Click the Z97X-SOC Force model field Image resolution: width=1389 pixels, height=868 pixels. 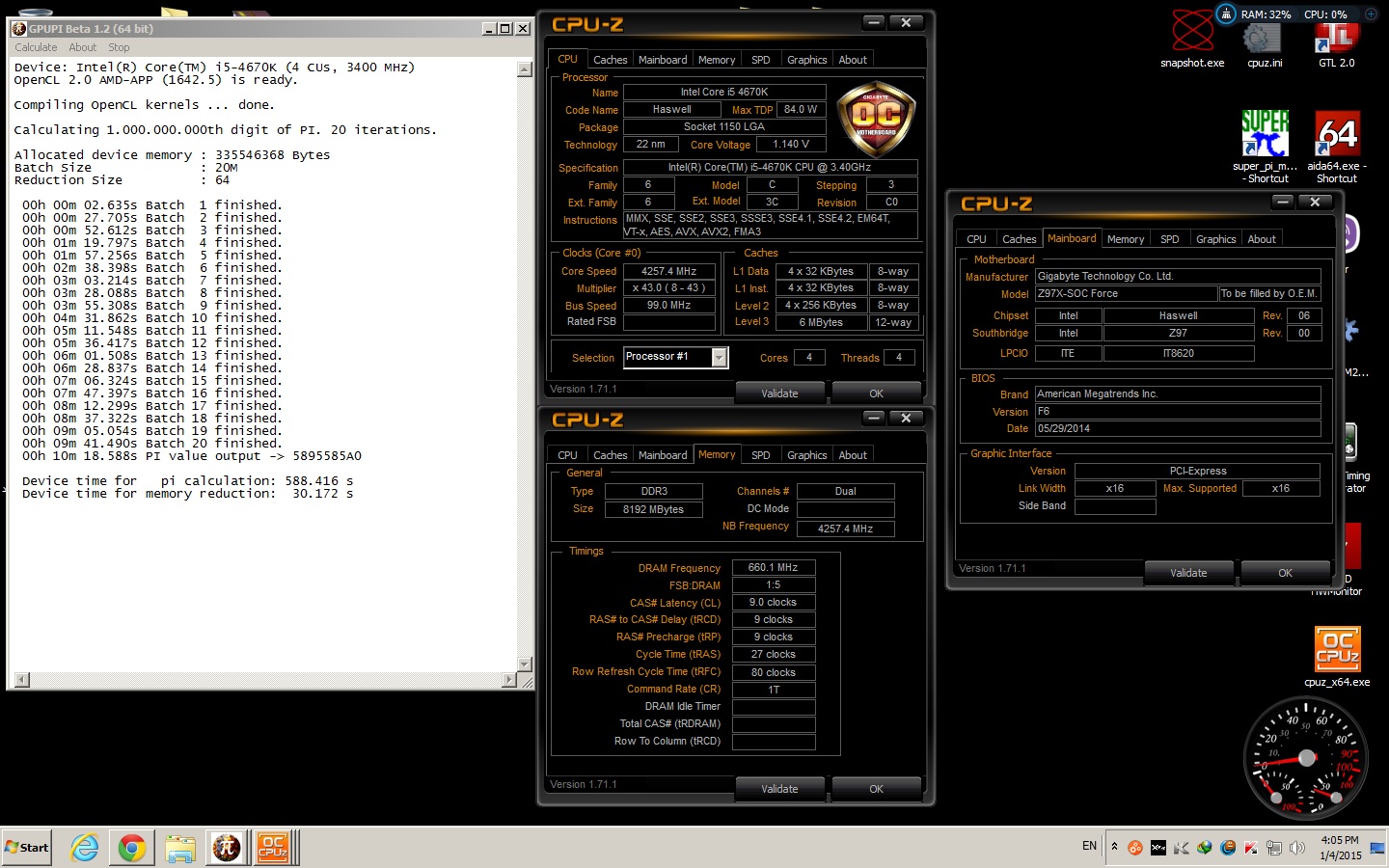1127,294
